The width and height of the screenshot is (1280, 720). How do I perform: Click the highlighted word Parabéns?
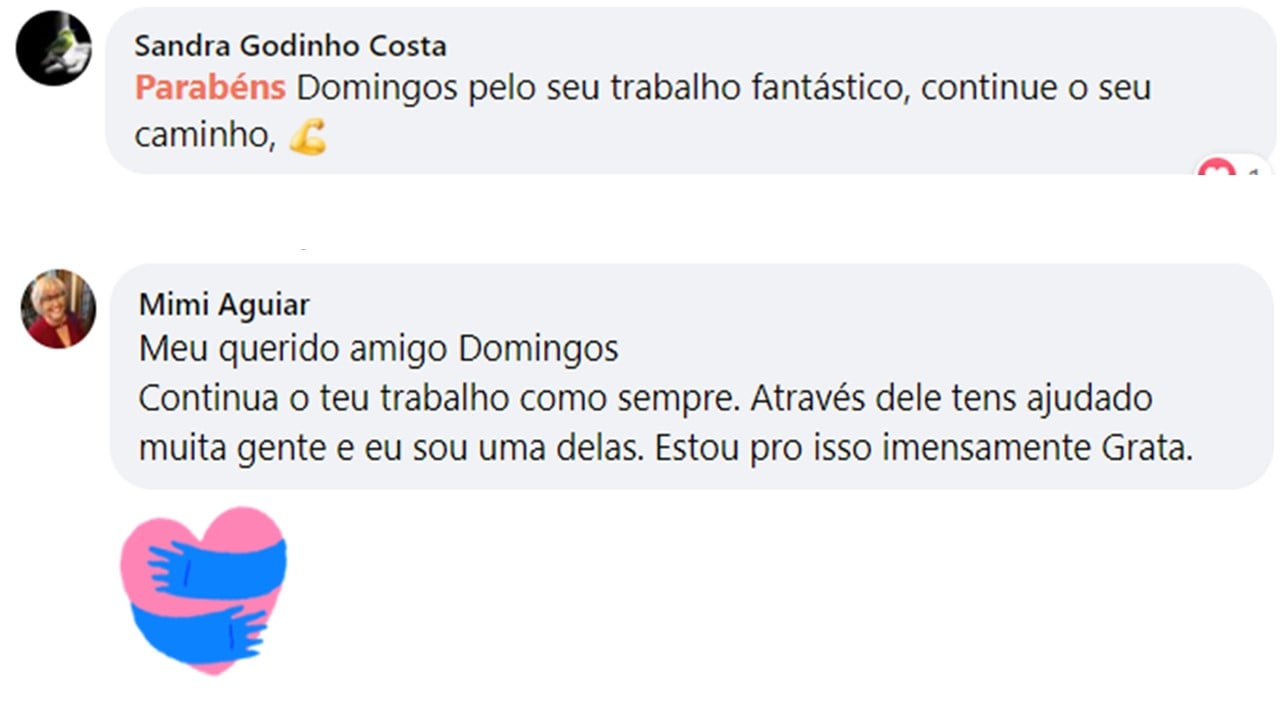(x=210, y=88)
